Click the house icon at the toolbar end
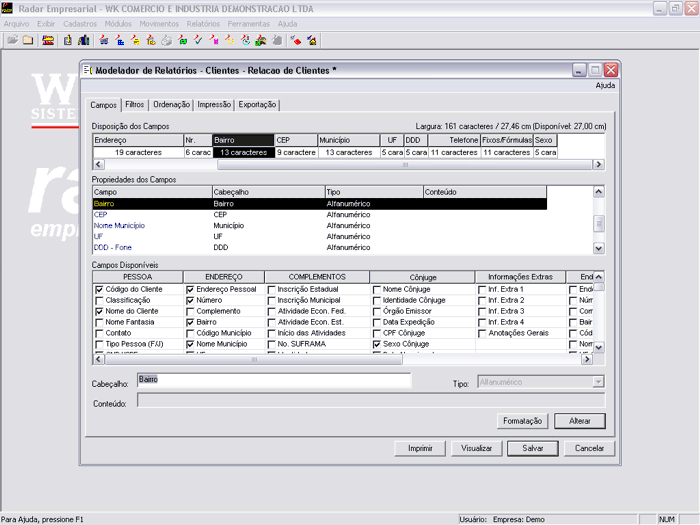 coord(312,40)
